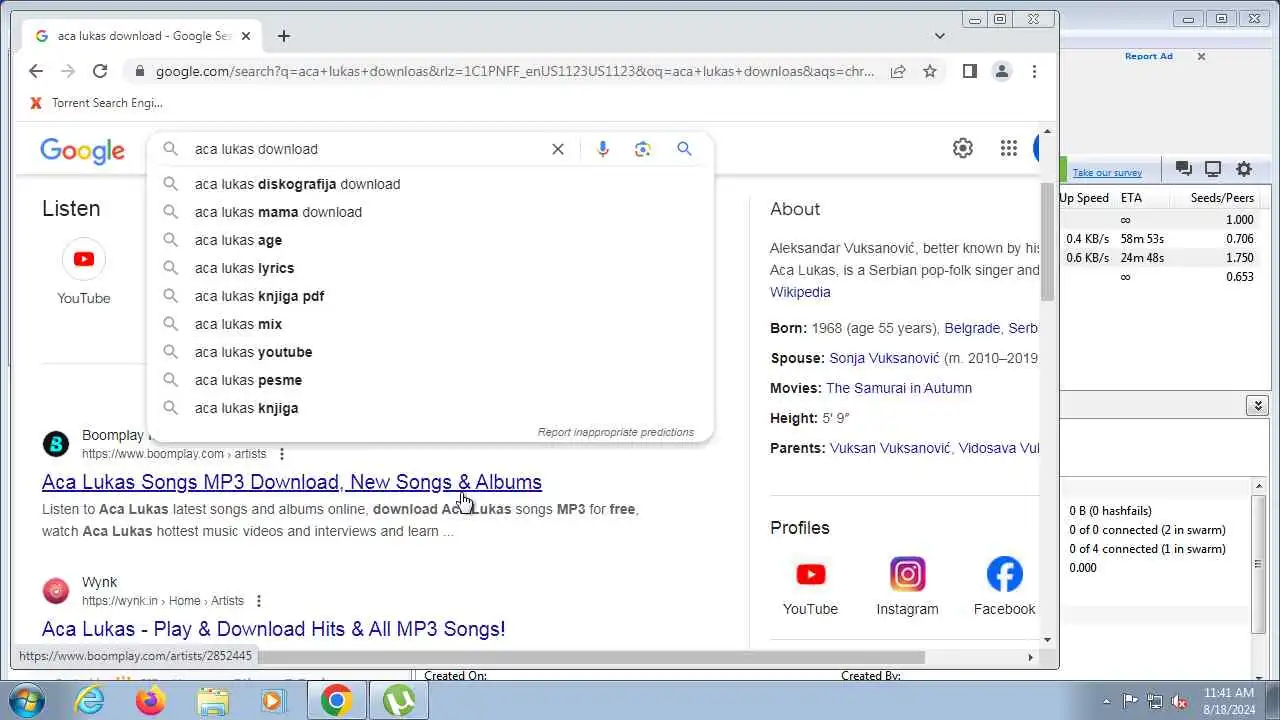1280x720 pixels.
Task: Open YouTube icon under Listen
Action: 84,259
